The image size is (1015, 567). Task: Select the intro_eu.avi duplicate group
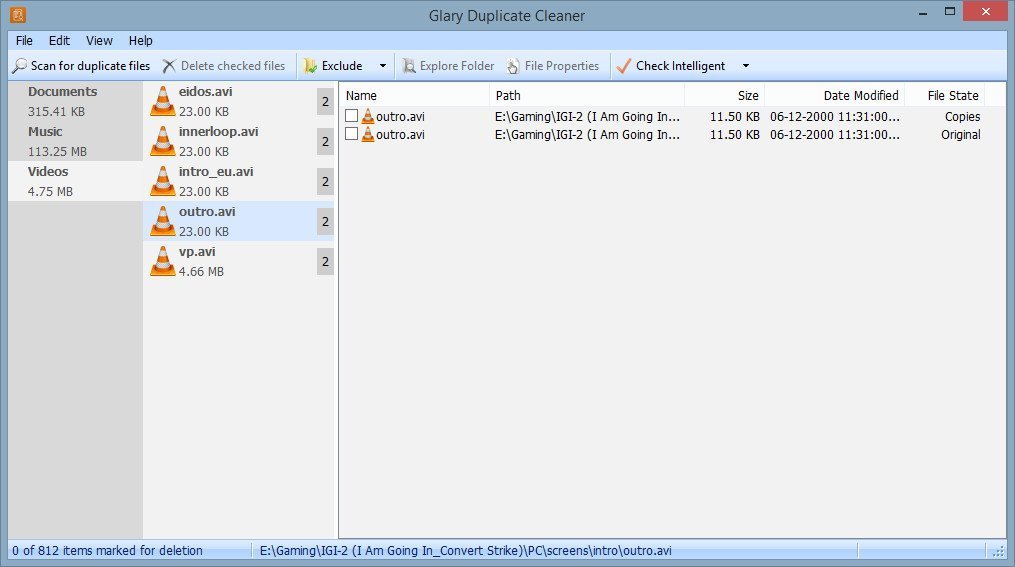(x=238, y=181)
